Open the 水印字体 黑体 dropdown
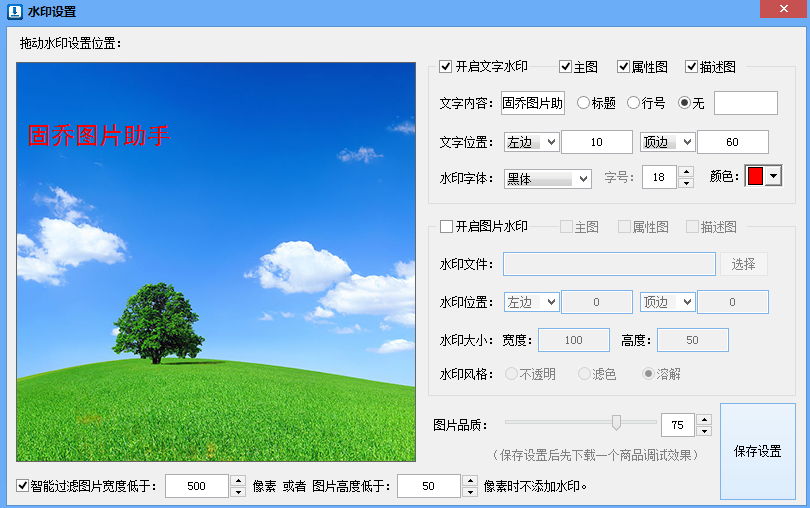Viewport: 810px width, 508px height. pyautogui.click(x=548, y=179)
